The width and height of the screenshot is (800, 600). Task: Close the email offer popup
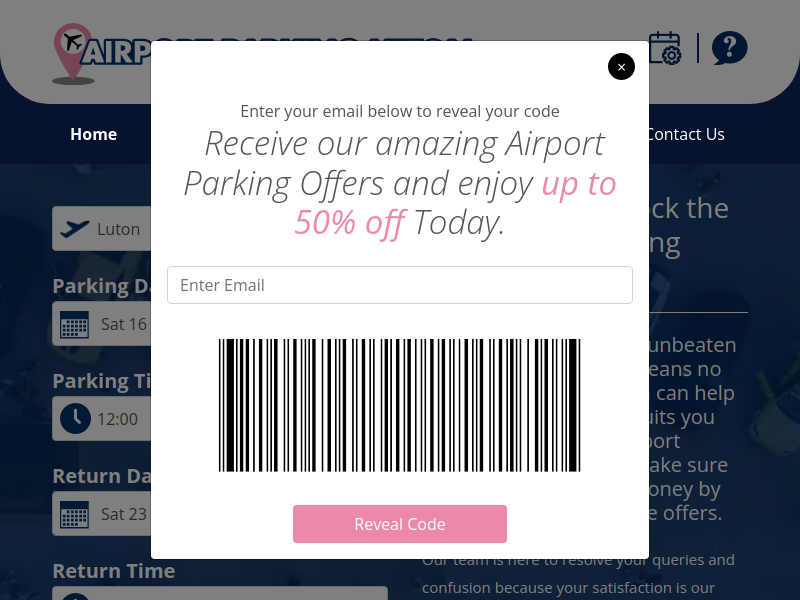pos(621,67)
